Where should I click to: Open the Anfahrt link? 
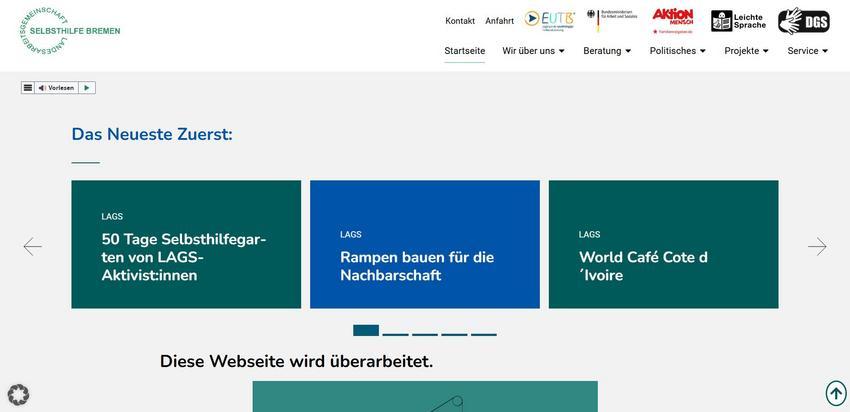pos(499,21)
